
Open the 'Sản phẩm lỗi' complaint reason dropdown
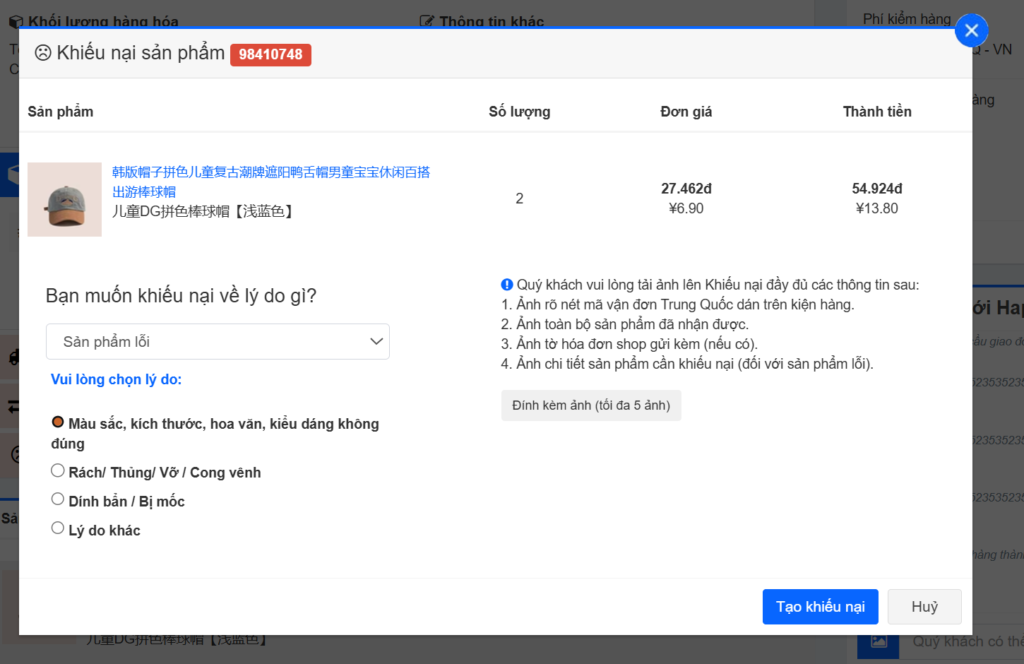pos(217,342)
